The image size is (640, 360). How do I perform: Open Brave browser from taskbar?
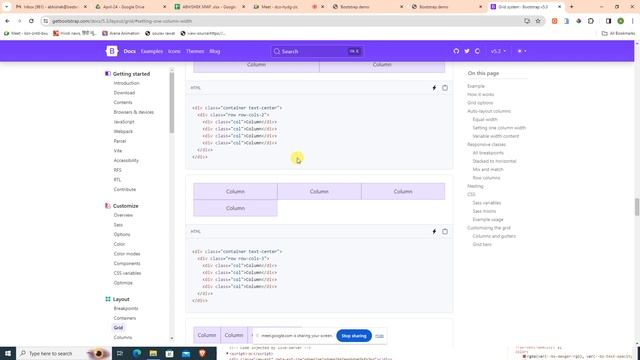click(x=202, y=353)
